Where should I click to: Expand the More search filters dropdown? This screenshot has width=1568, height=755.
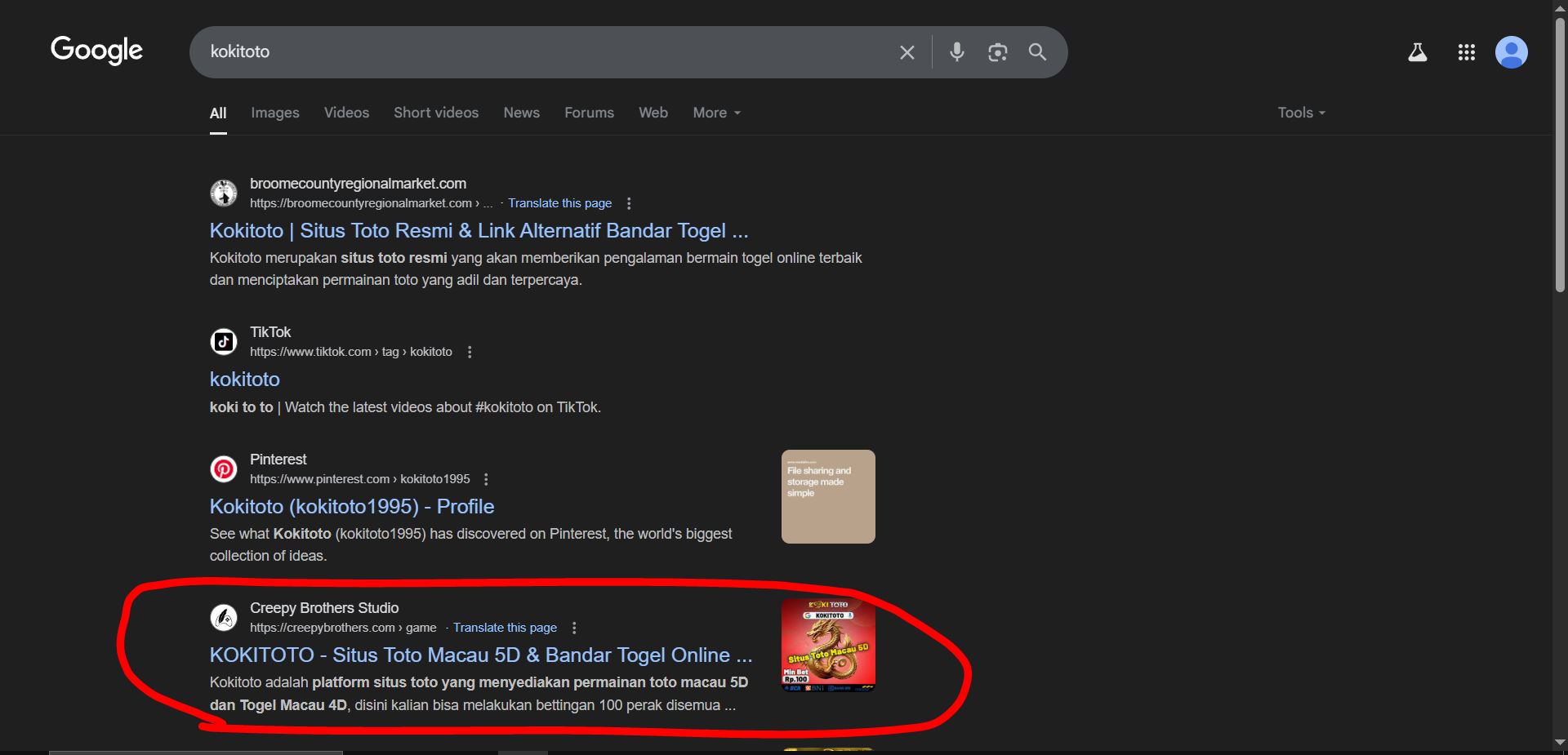[x=716, y=113]
